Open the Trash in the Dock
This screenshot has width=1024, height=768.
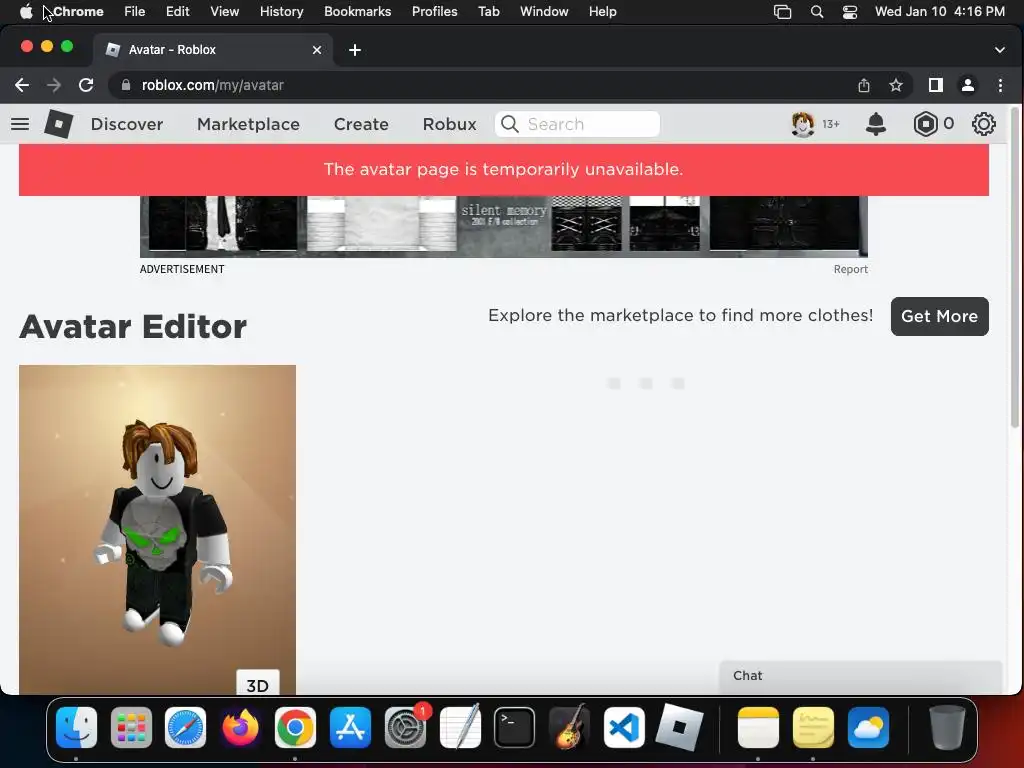pyautogui.click(x=947, y=728)
